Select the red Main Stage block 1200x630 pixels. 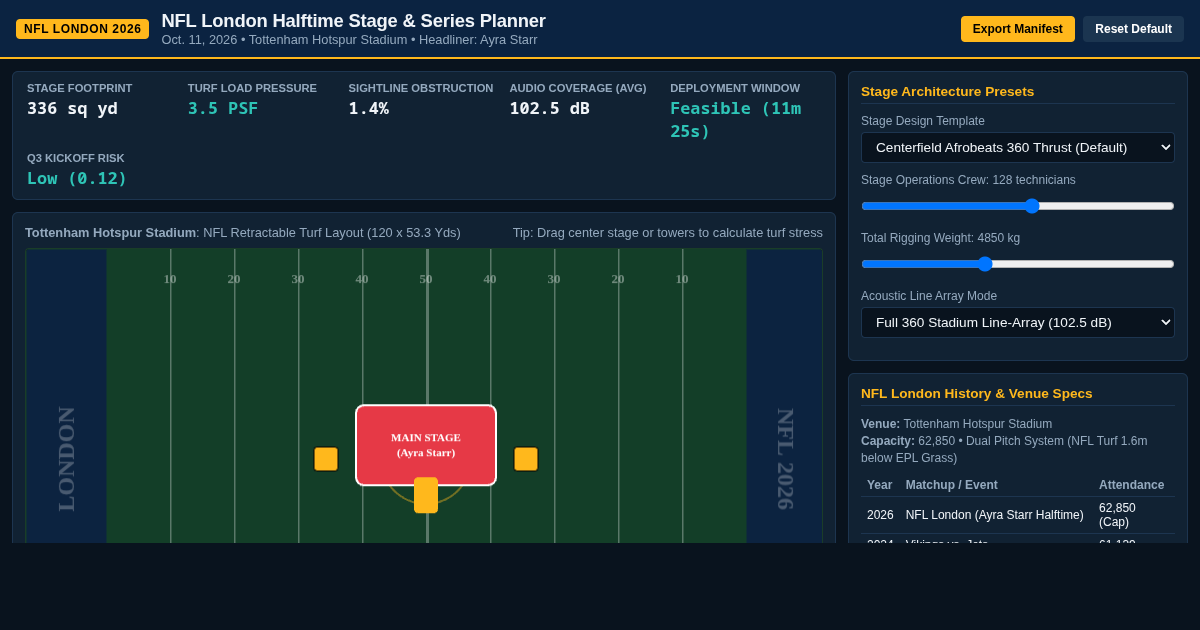point(426,445)
